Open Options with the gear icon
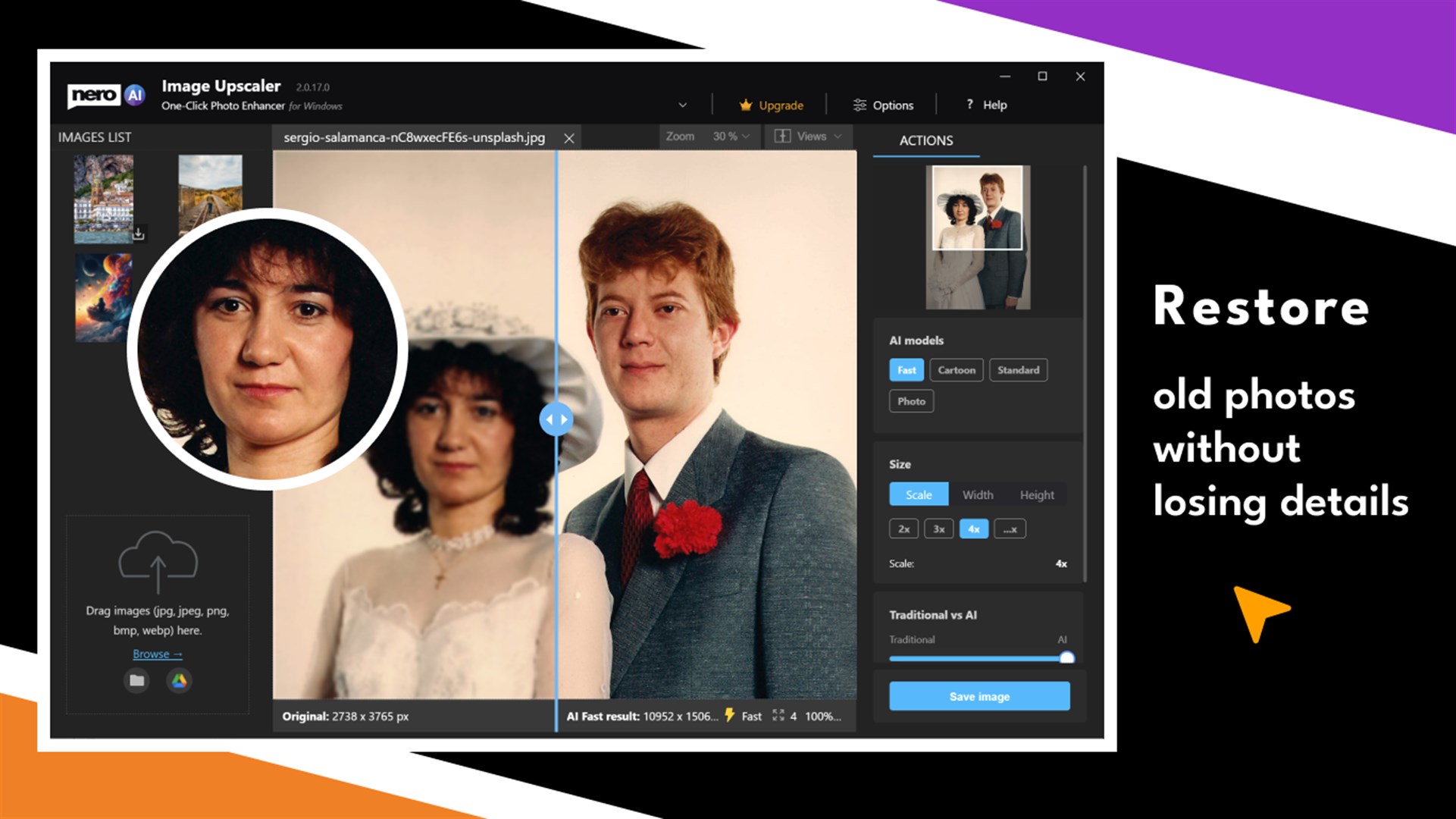 860,105
